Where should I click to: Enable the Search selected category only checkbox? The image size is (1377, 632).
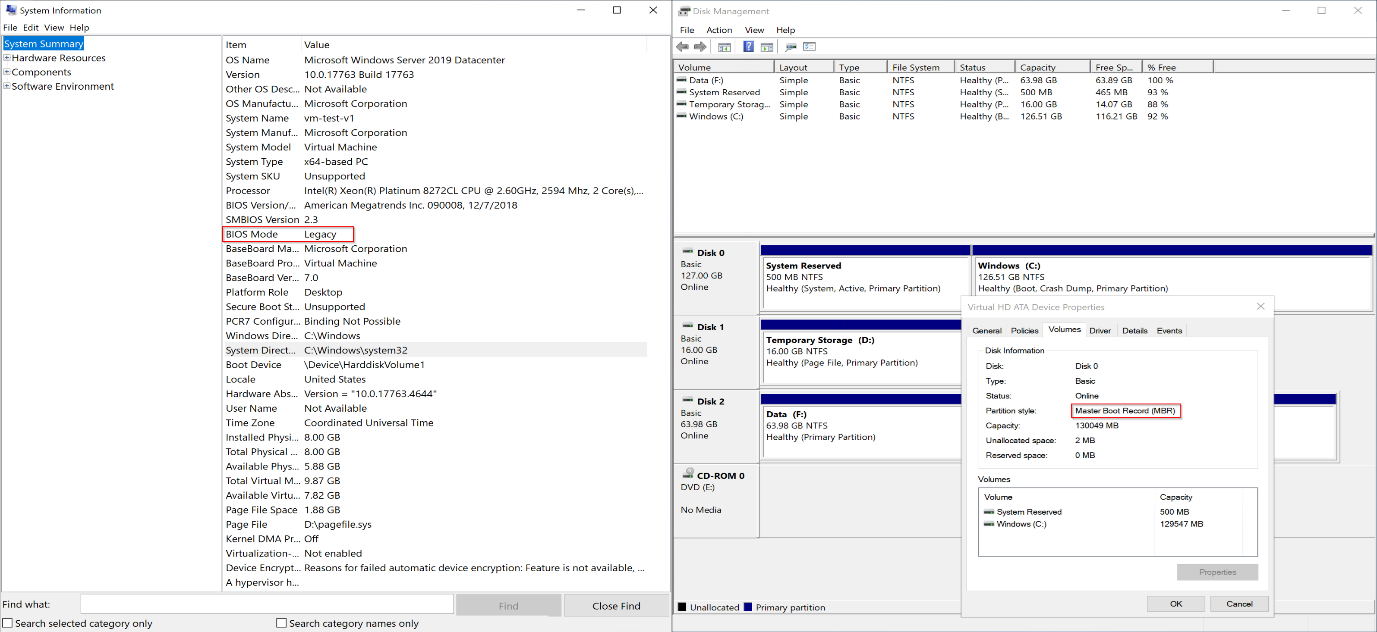click(8, 623)
